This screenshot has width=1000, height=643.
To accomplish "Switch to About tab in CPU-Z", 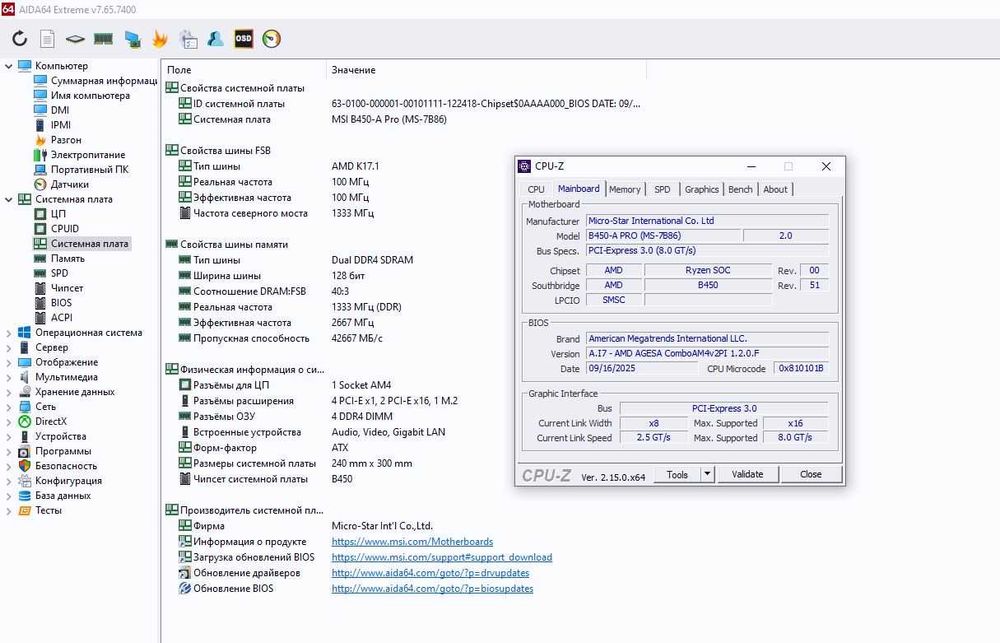I will (775, 189).
